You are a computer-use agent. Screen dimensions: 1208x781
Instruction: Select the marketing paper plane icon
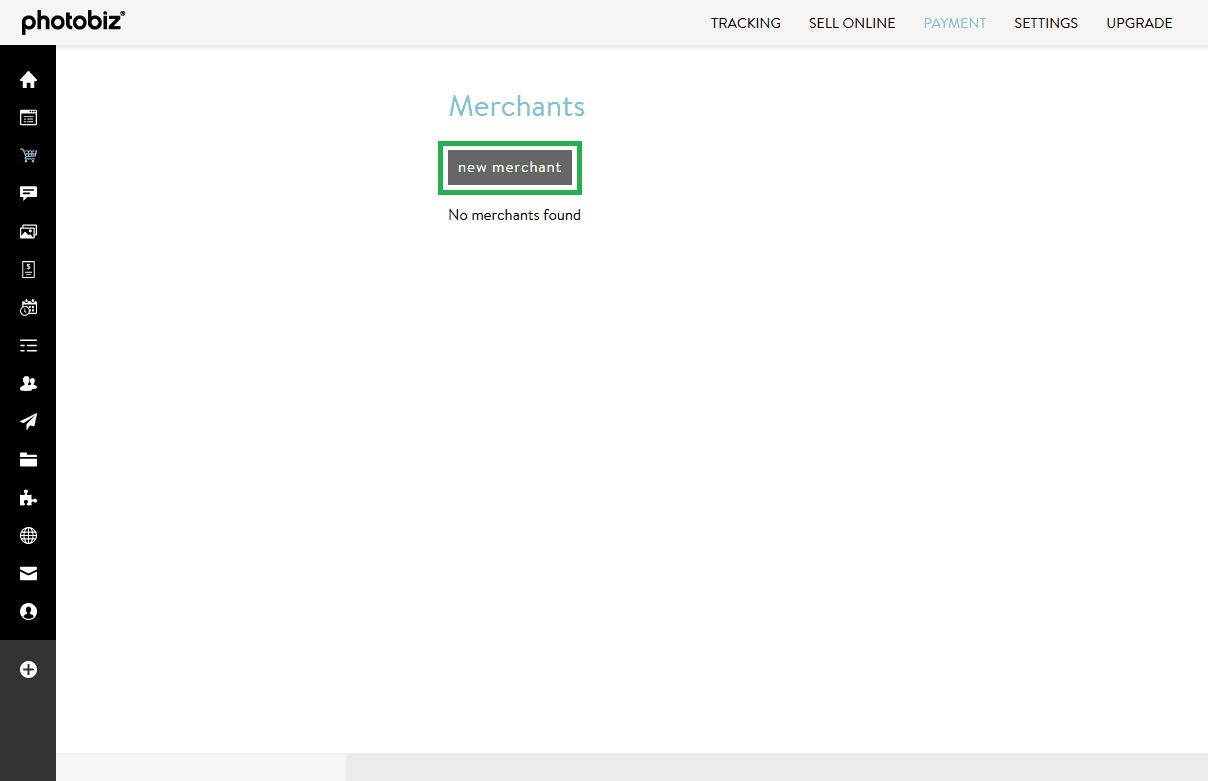point(28,421)
